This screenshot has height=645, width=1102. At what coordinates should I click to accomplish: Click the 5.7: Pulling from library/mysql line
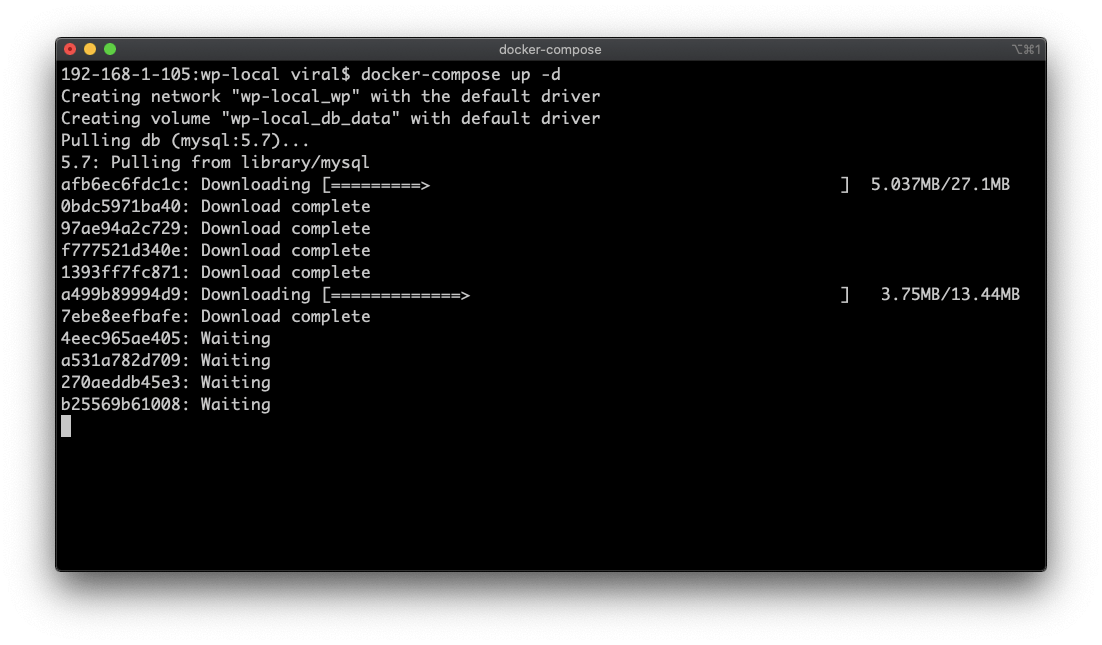pos(215,162)
